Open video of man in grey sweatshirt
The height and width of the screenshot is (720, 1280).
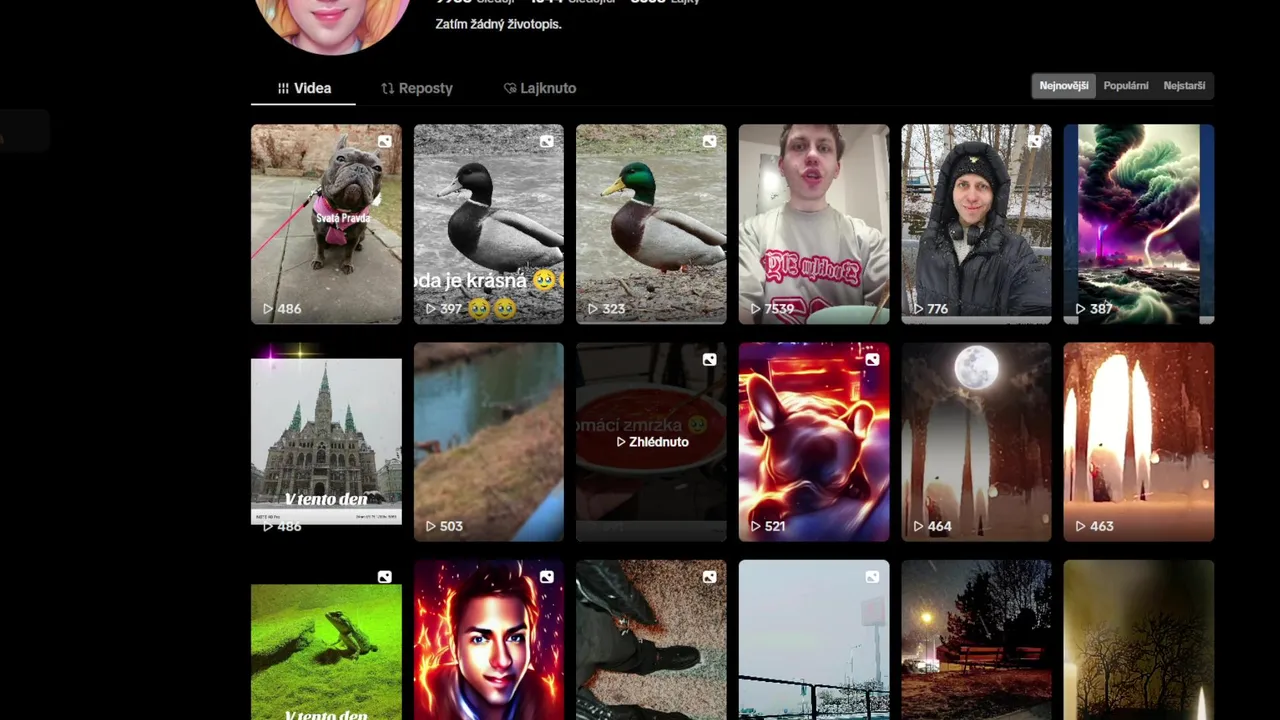[814, 224]
